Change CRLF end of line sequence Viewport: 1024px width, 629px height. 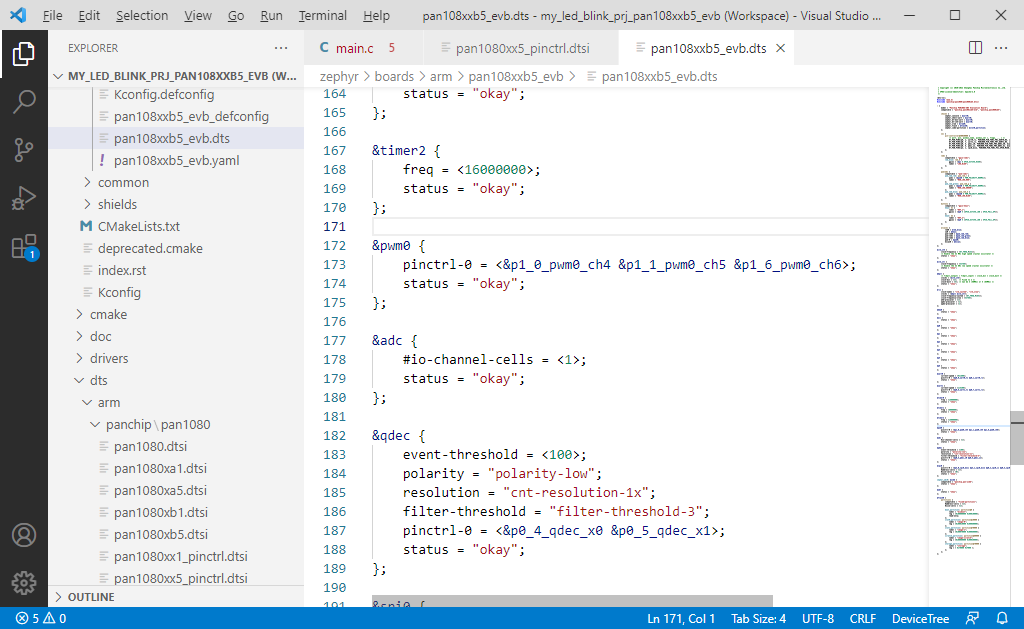[863, 618]
